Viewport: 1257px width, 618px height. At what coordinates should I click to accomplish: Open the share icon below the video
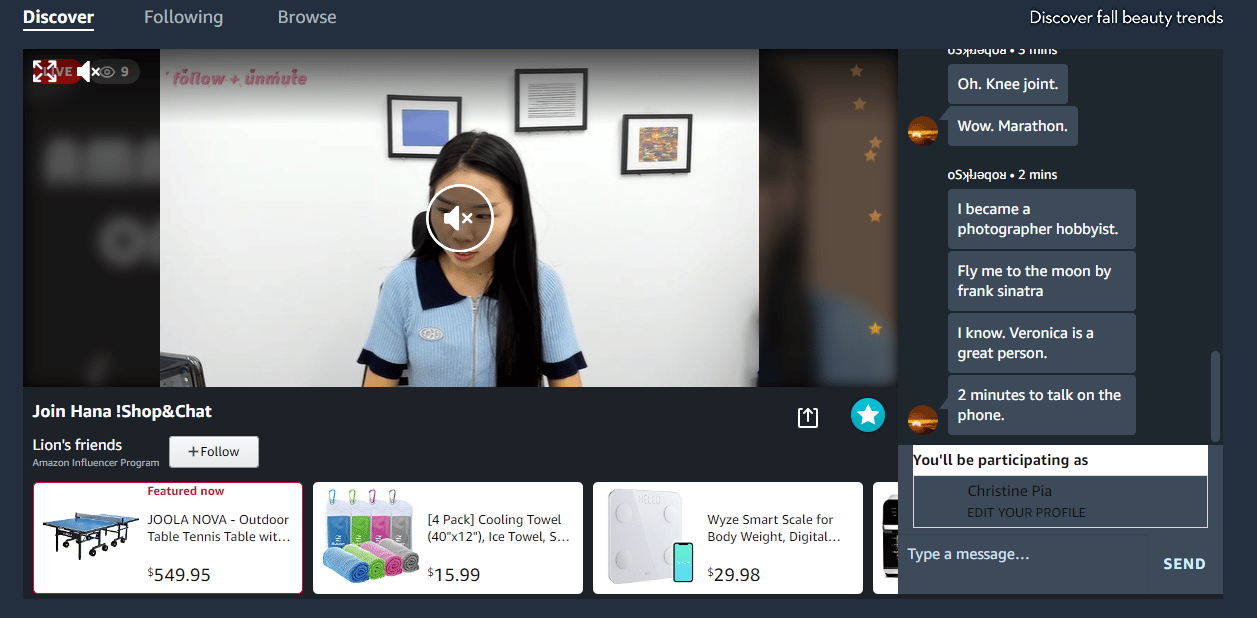tap(808, 418)
